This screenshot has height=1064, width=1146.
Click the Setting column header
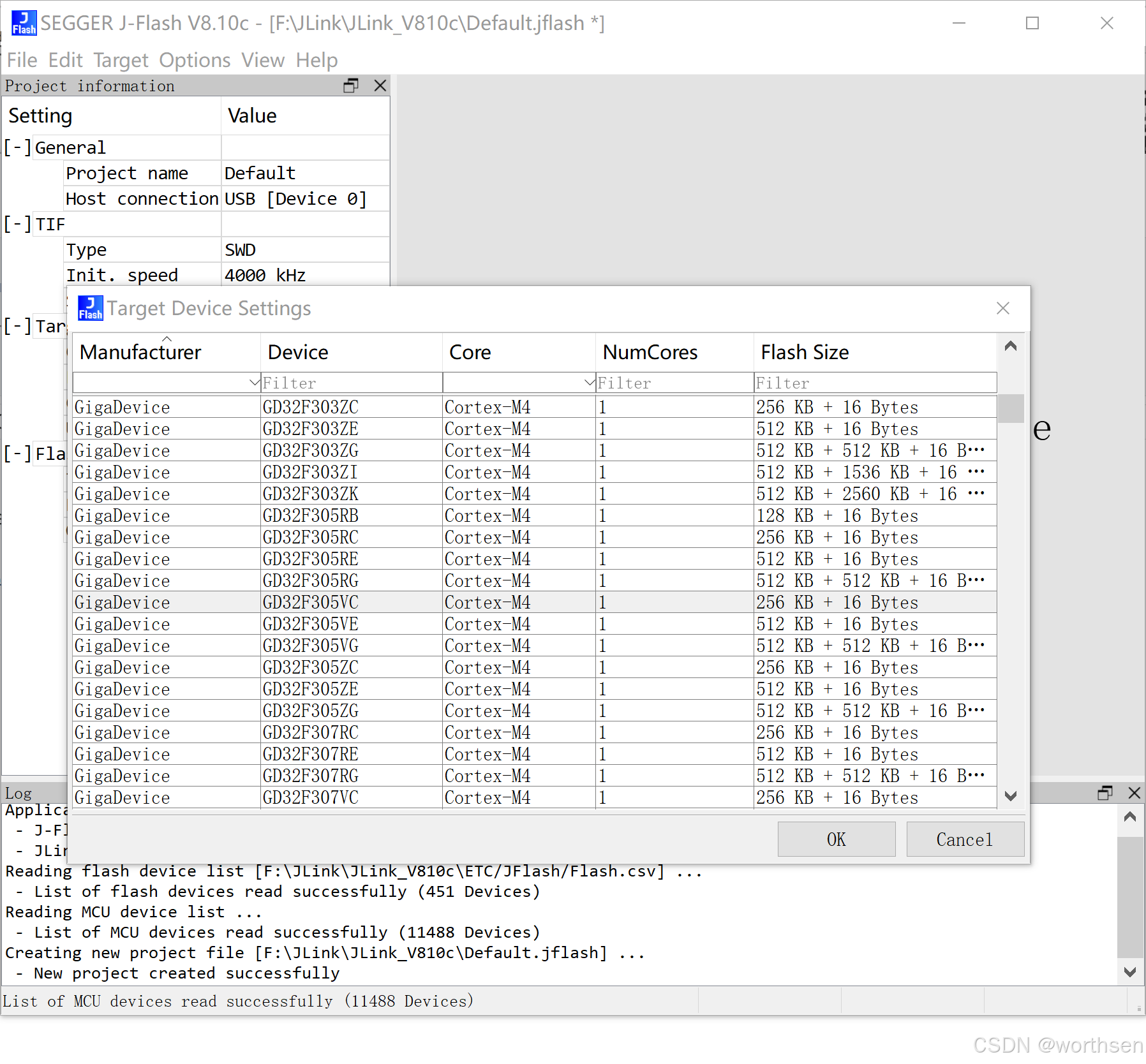pyautogui.click(x=112, y=115)
